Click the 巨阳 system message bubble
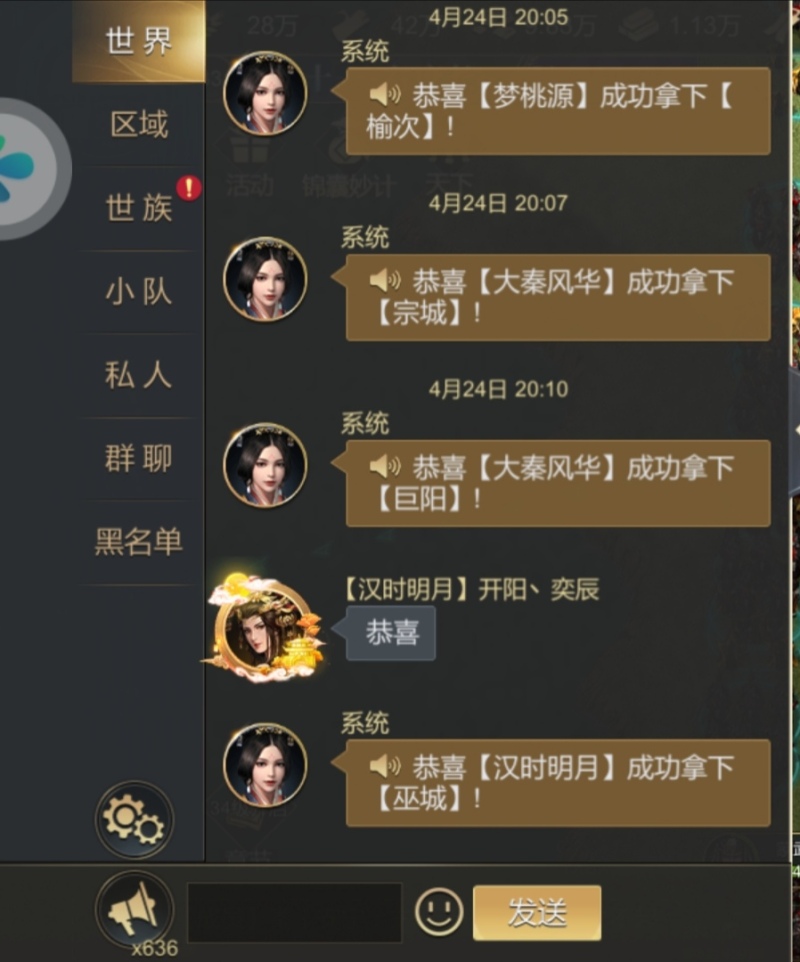Viewport: 800px width, 962px height. (558, 483)
